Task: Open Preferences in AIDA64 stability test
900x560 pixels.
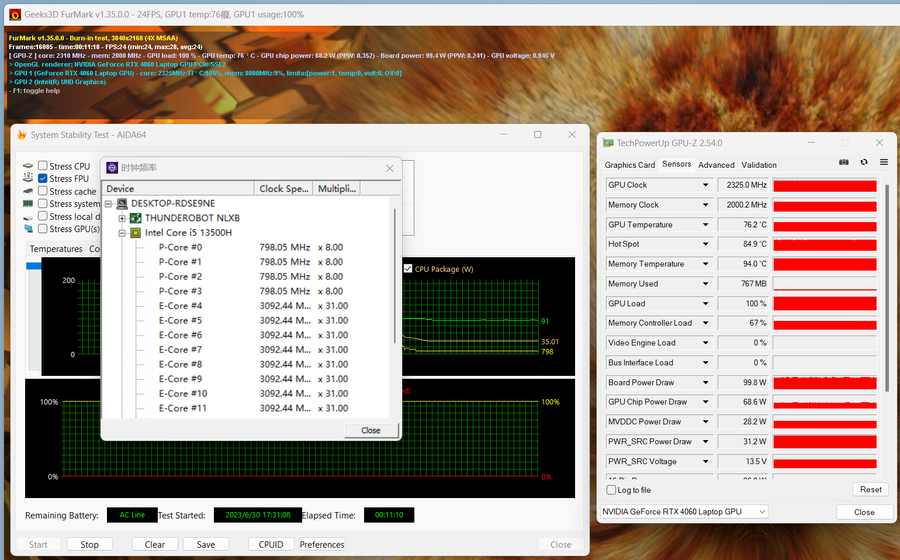Action: (322, 545)
